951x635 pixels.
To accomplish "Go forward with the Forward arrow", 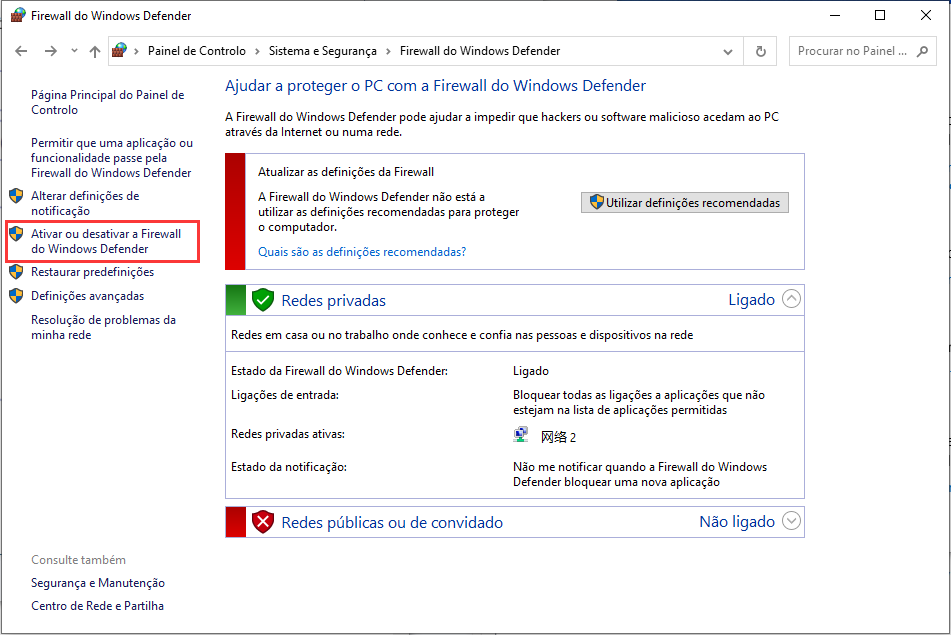I will tap(51, 51).
